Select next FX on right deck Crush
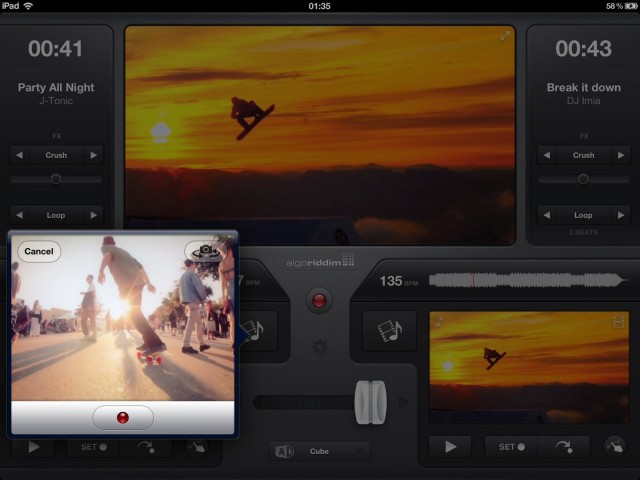 pyautogui.click(x=621, y=155)
